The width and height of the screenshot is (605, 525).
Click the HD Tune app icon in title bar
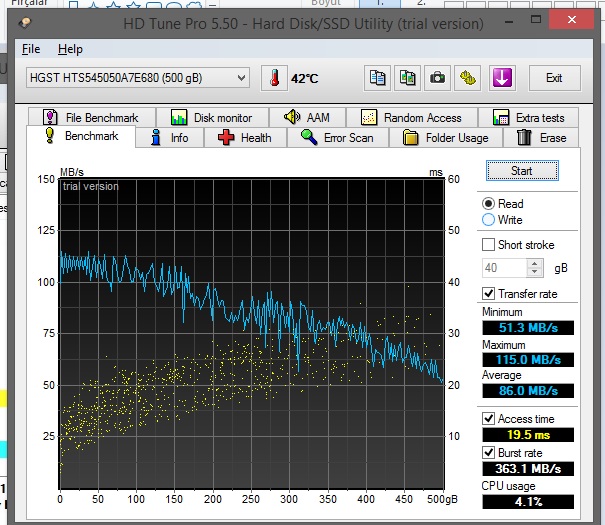coord(25,22)
